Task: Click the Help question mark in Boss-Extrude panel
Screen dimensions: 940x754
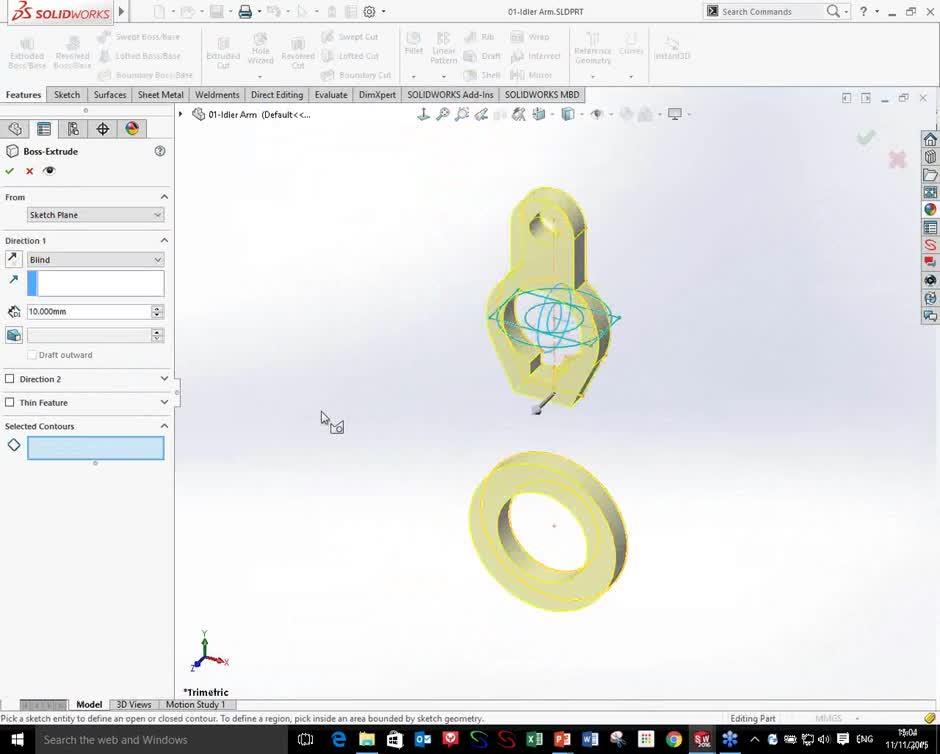Action: click(x=158, y=151)
